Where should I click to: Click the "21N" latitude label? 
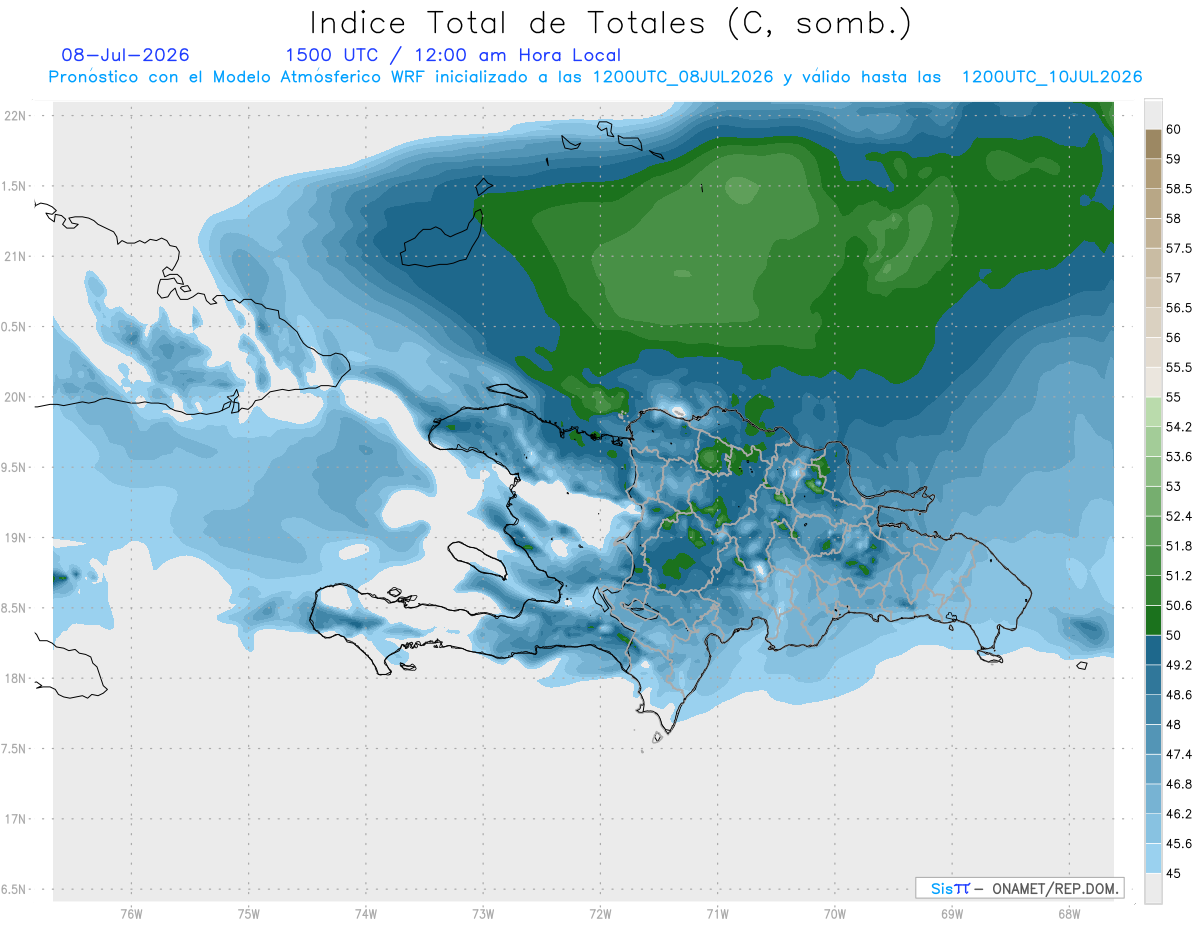tap(14, 256)
